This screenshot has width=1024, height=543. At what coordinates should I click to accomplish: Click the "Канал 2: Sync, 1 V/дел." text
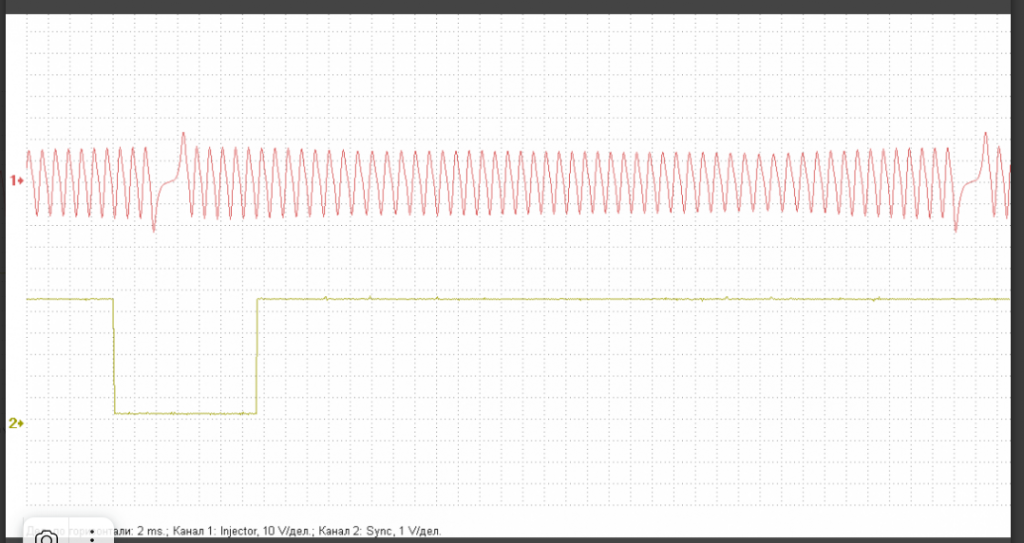pos(380,531)
